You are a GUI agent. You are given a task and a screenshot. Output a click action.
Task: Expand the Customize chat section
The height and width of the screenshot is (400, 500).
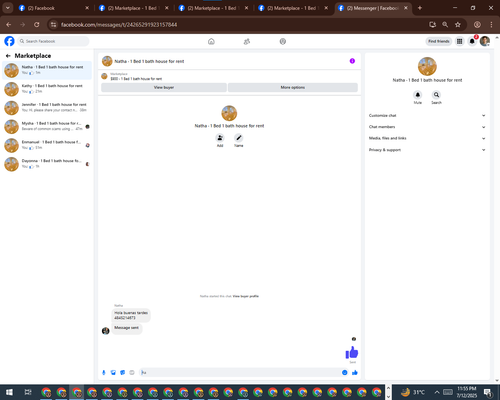(x=427, y=115)
